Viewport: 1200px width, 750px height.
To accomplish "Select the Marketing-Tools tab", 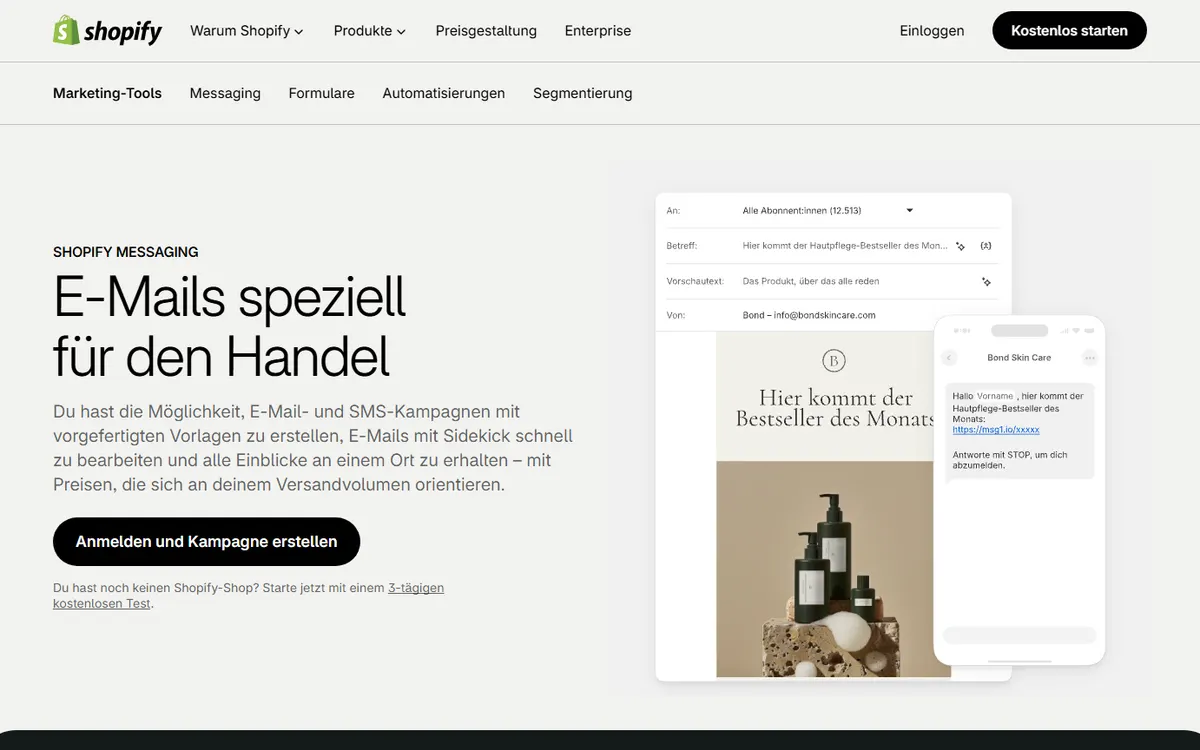I will 107,93.
